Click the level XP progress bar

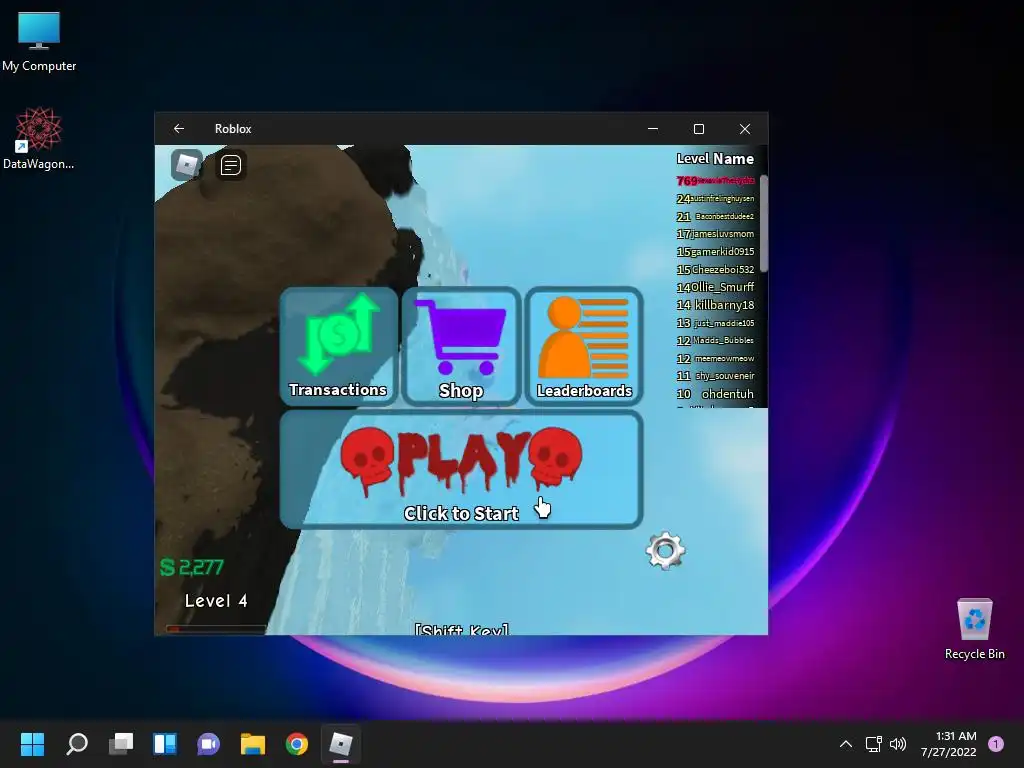[216, 629]
